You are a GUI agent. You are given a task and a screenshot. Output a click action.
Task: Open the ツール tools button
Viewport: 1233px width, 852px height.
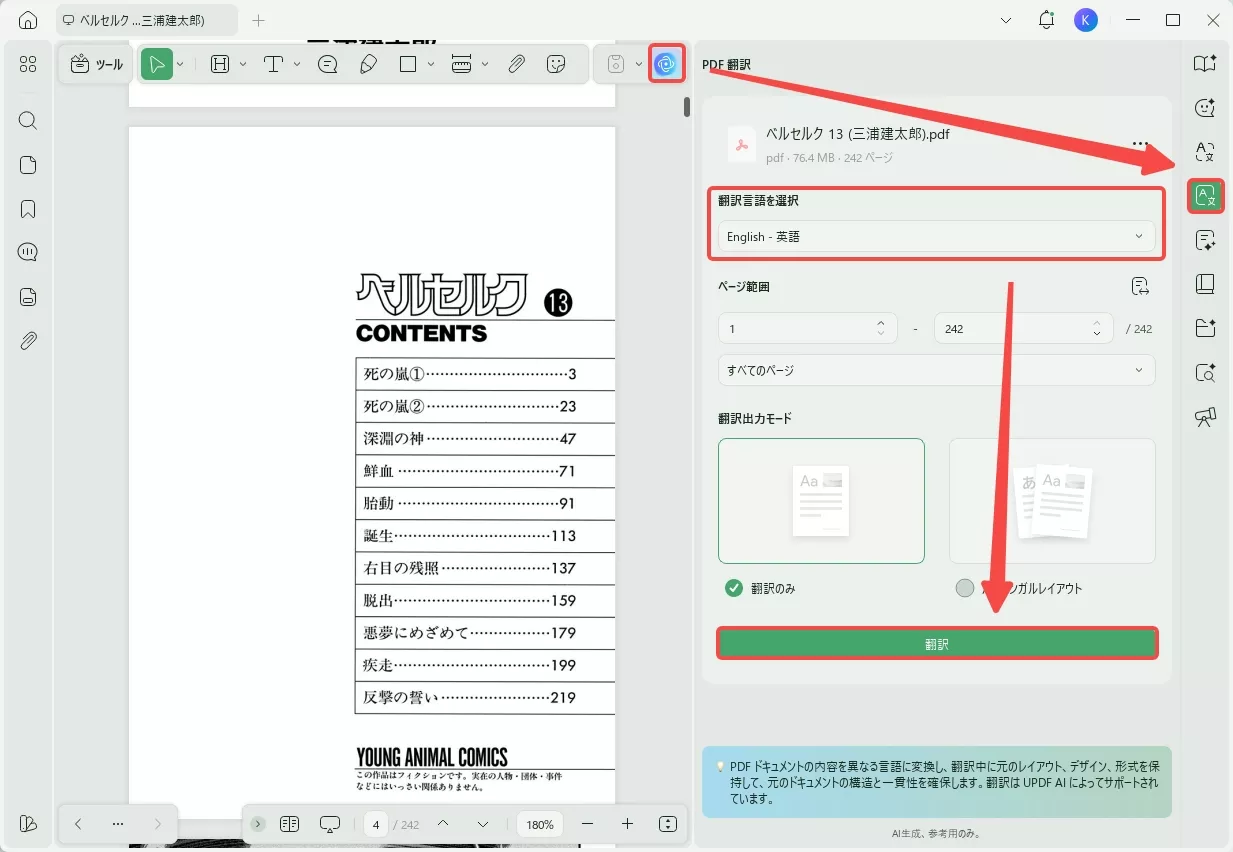coord(97,65)
